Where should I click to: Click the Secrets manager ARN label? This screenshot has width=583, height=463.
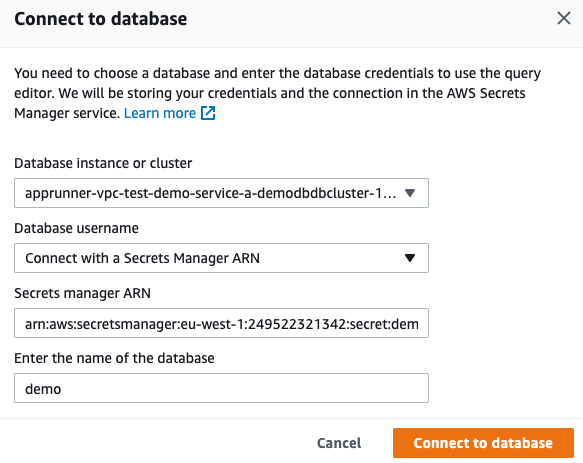pos(82,293)
